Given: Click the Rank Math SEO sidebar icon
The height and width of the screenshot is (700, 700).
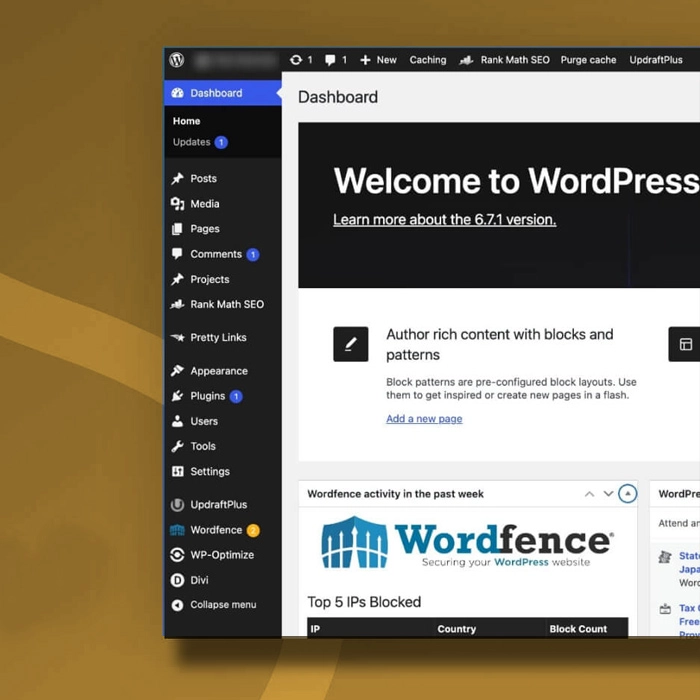Looking at the screenshot, I should [177, 304].
